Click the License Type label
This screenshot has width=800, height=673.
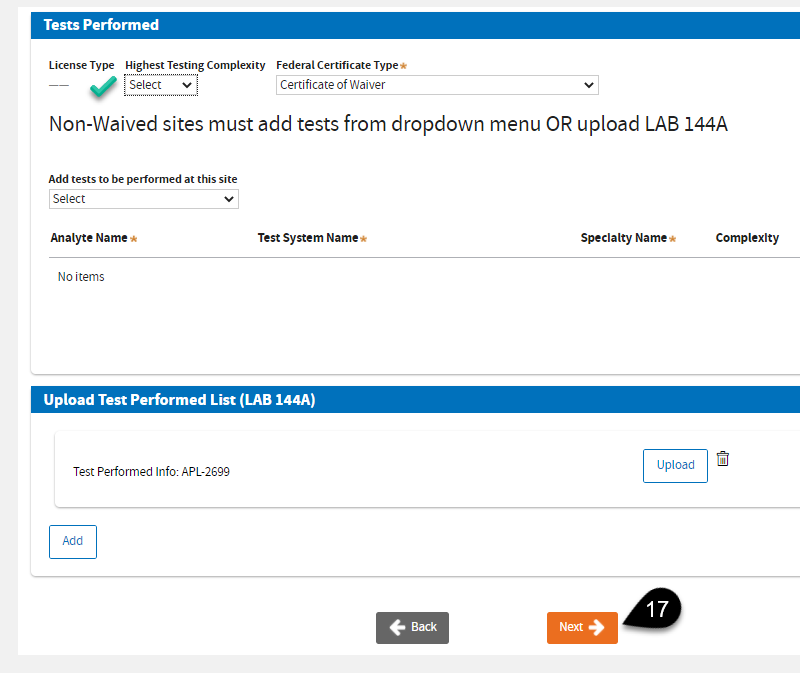82,65
